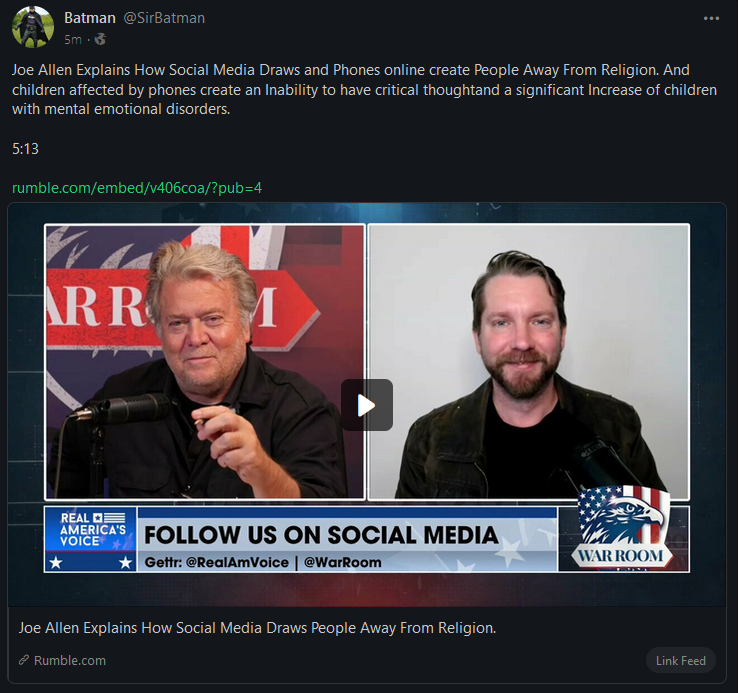Viewport: 738px width, 693px height.
Task: Open the rumble.com/embed/v406coa link
Action: pyautogui.click(x=136, y=188)
